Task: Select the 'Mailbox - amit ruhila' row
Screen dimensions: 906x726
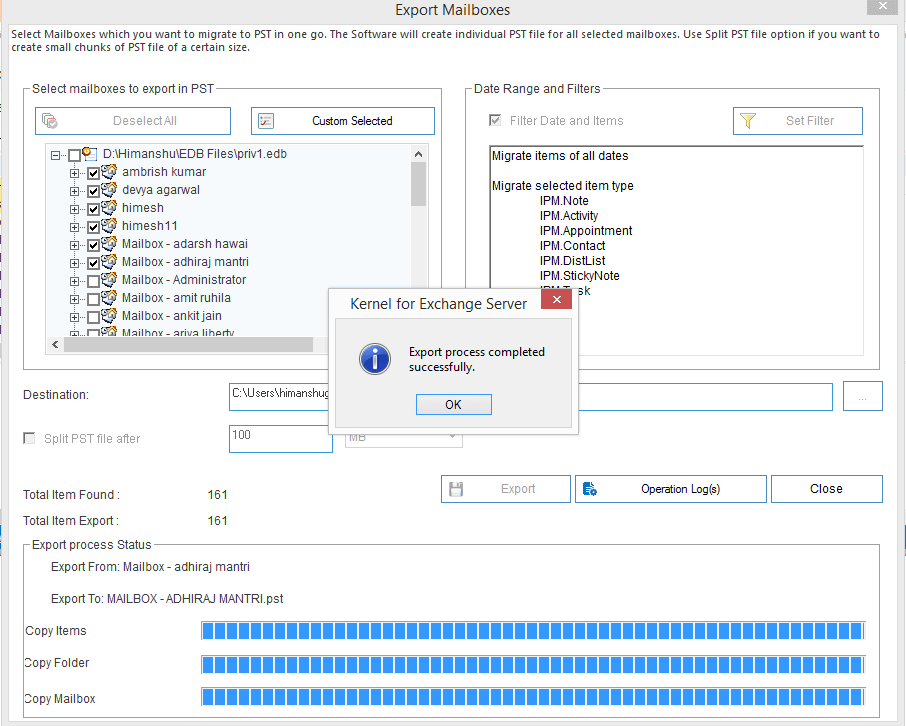Action: click(x=176, y=298)
